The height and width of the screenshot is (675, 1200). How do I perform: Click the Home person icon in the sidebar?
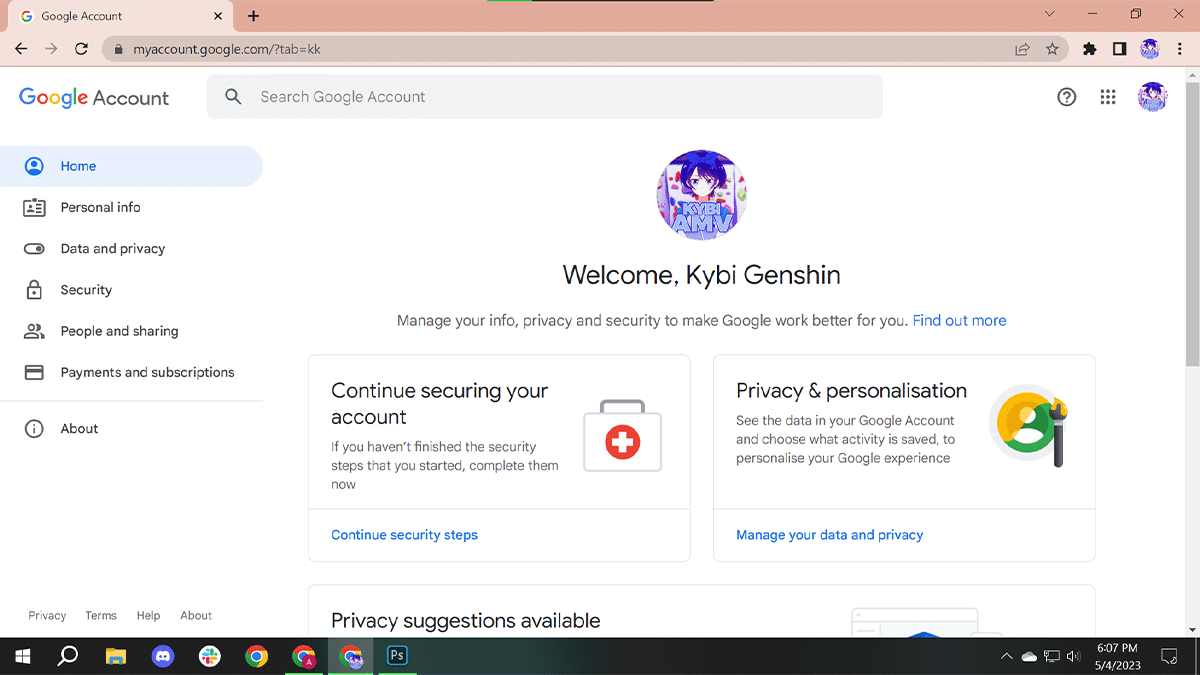(34, 166)
